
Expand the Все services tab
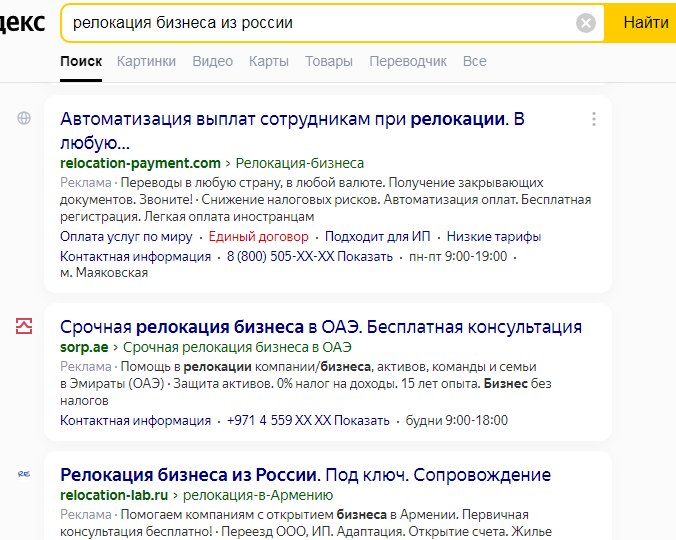pyautogui.click(x=475, y=61)
